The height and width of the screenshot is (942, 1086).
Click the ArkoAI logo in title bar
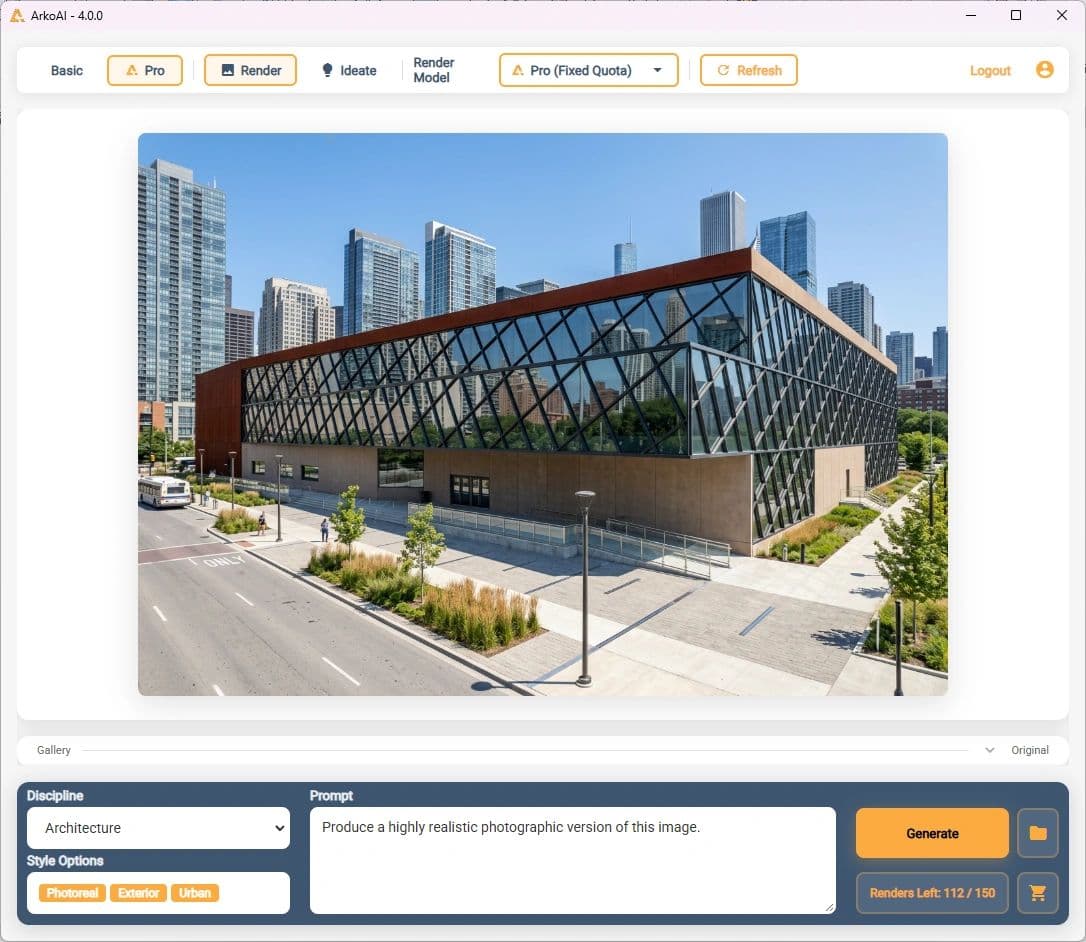click(17, 15)
